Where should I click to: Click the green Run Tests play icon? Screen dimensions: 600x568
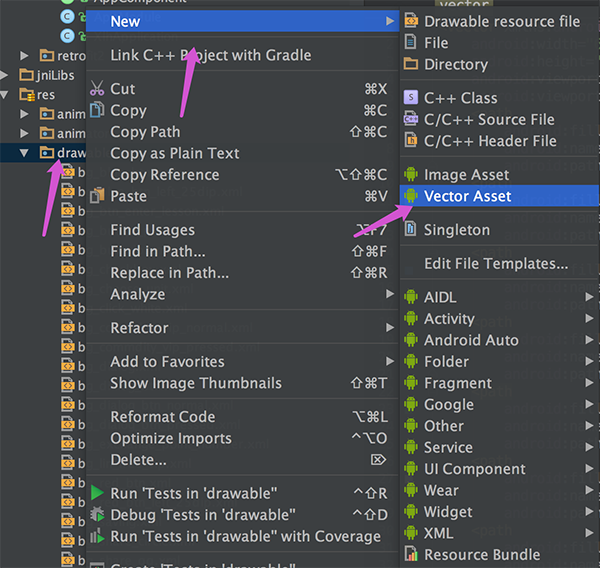97,493
